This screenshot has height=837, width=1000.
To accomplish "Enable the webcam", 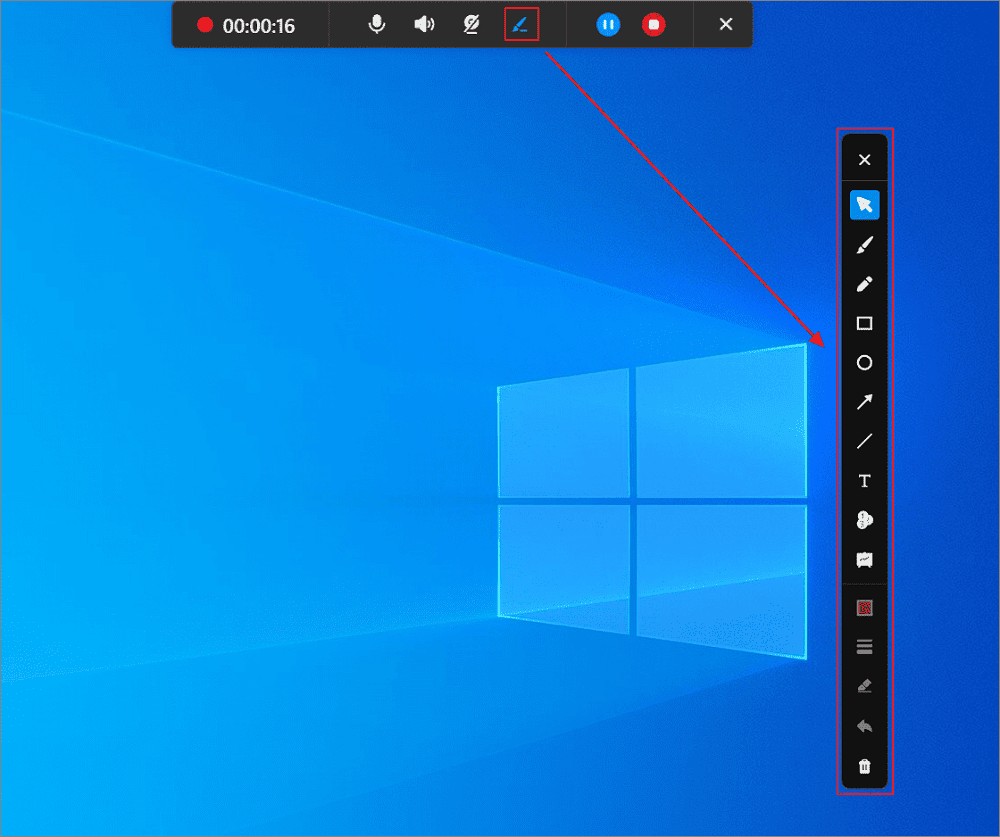I will pyautogui.click(x=470, y=24).
